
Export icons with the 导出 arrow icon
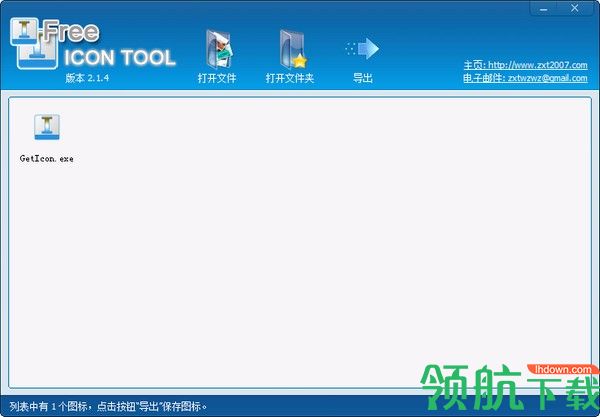[x=362, y=49]
